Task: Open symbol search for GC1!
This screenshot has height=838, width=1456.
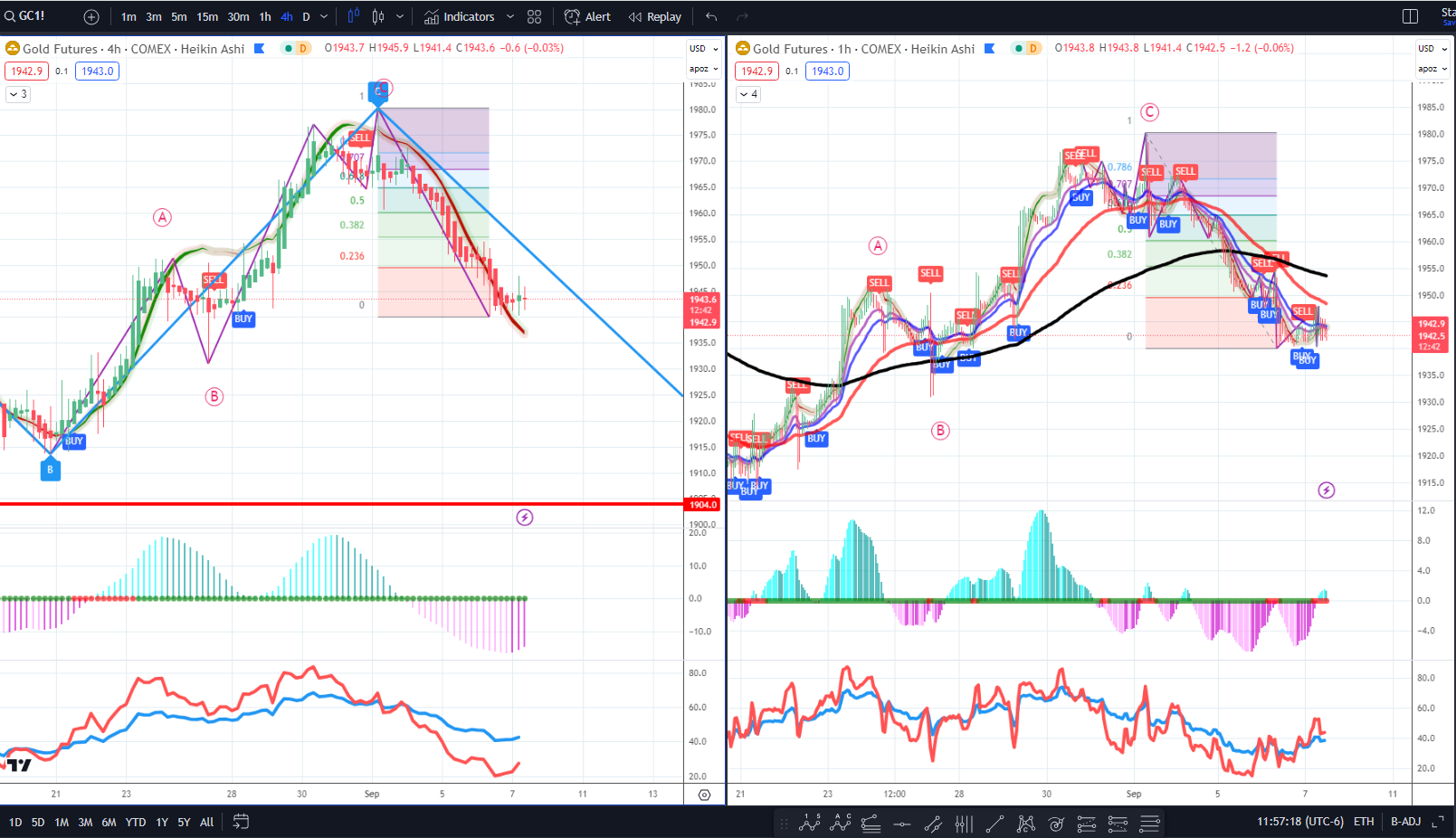Action: (25, 16)
